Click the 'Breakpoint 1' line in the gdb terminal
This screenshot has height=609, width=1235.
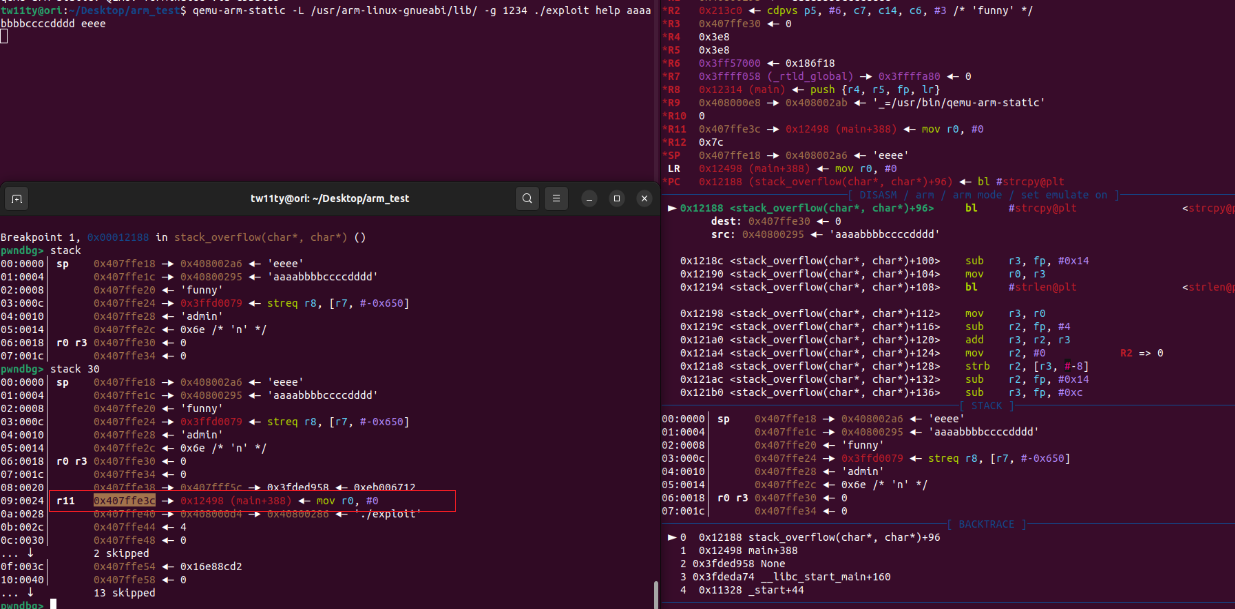(183, 237)
